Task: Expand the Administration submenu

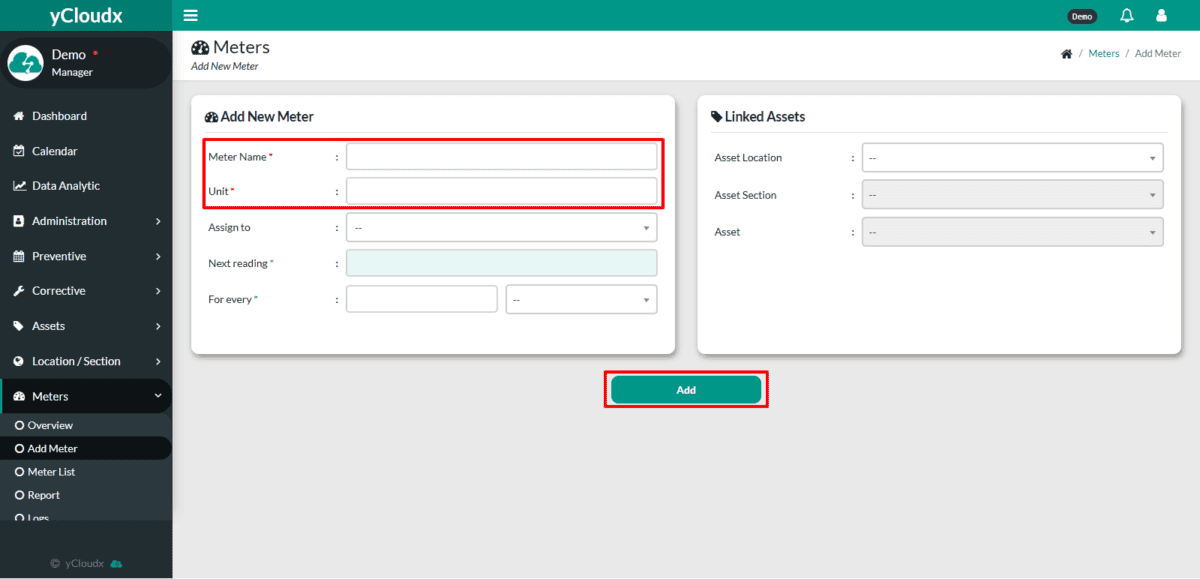Action: click(x=85, y=221)
